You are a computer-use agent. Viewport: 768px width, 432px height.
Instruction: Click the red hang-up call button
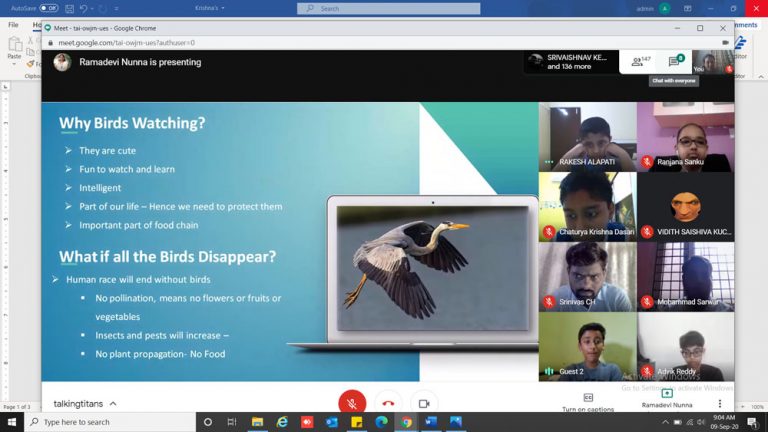[388, 403]
